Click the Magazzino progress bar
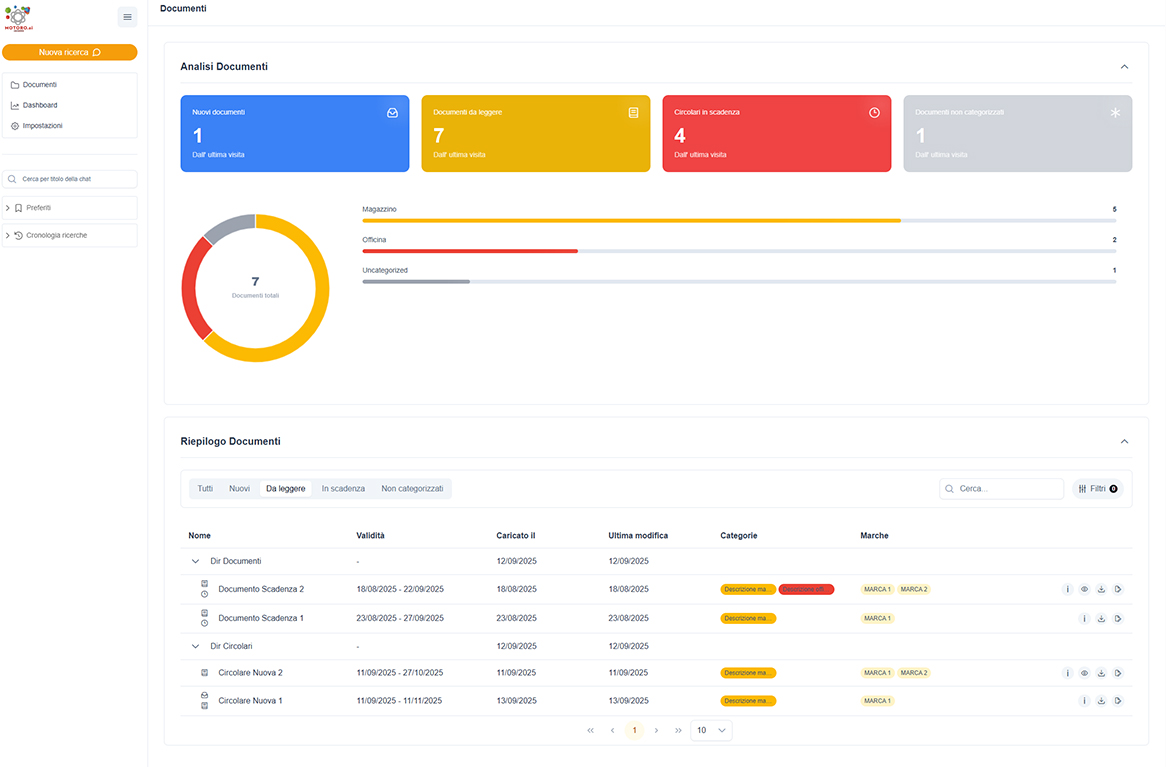The width and height of the screenshot is (1166, 767). [x=739, y=221]
